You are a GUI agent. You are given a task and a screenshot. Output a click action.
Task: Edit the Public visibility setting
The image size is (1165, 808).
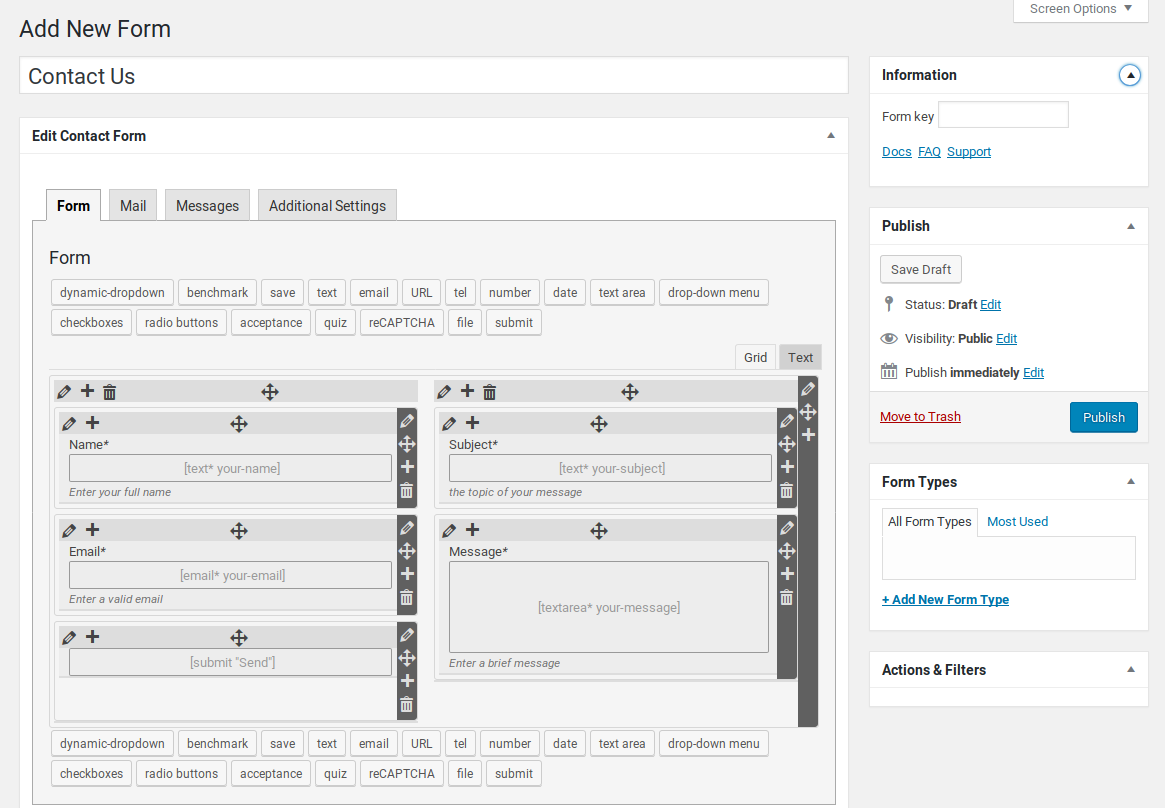[x=1006, y=339]
